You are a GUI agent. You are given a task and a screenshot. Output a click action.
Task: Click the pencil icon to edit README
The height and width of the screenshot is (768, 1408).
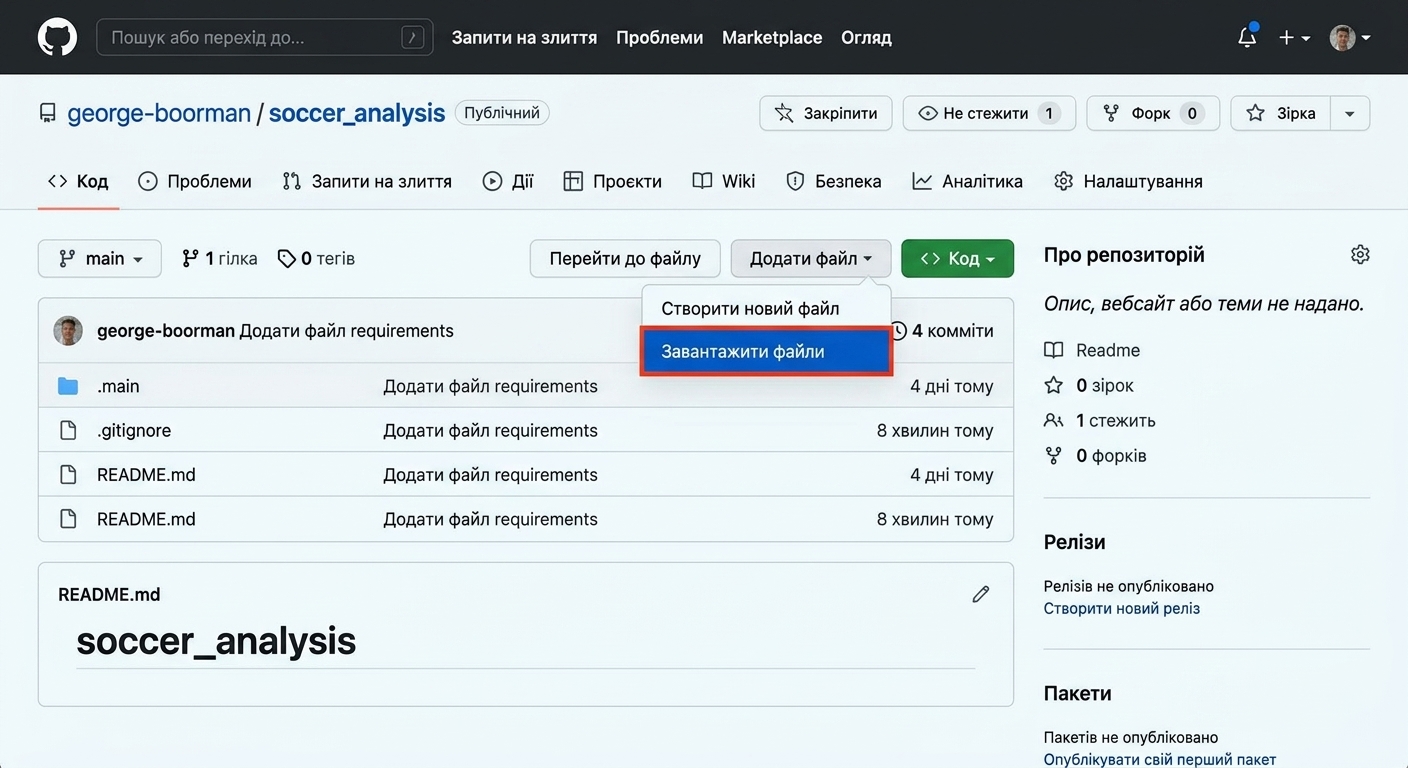981,594
